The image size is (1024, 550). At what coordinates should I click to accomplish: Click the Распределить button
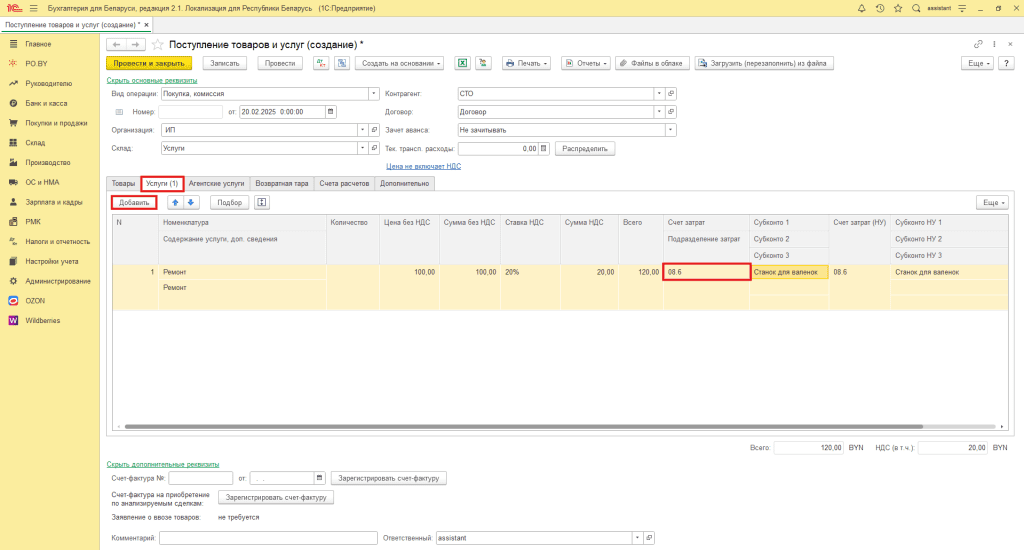tap(584, 148)
